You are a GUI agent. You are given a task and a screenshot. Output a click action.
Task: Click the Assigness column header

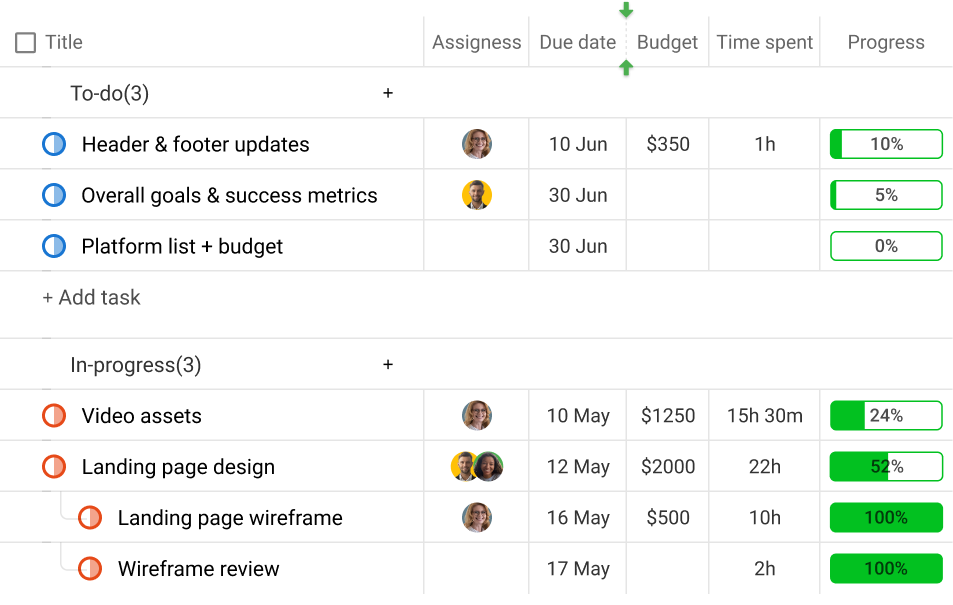pos(476,42)
